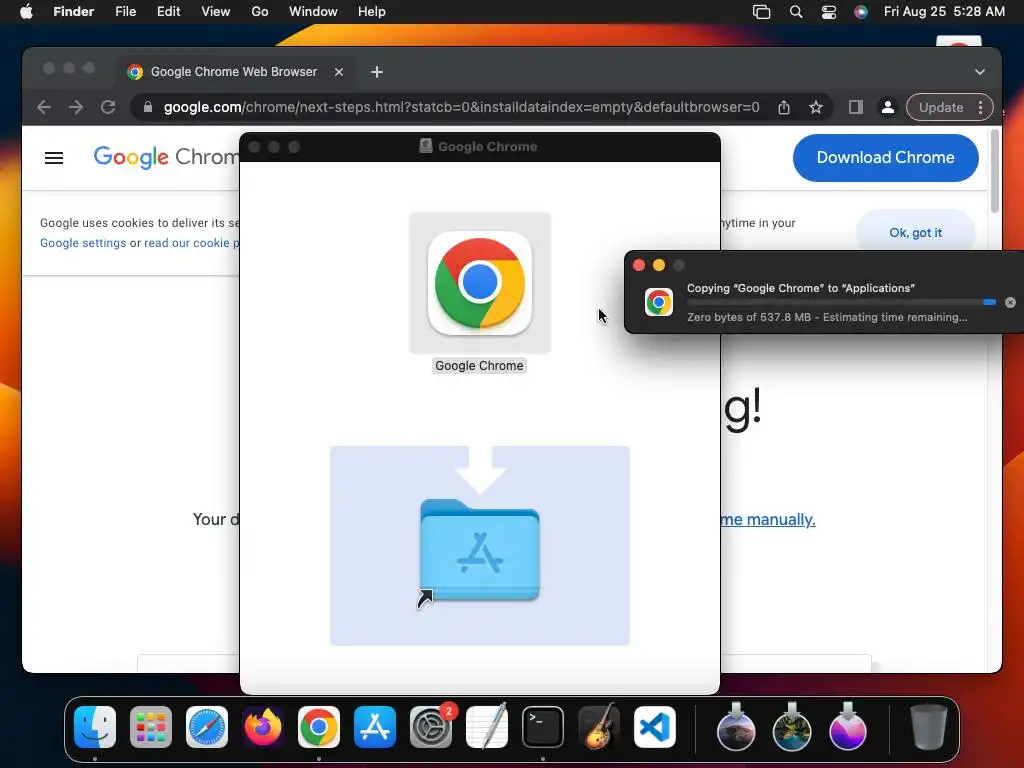
Task: Click the Google Chrome logo on the page
Action: click(x=166, y=157)
